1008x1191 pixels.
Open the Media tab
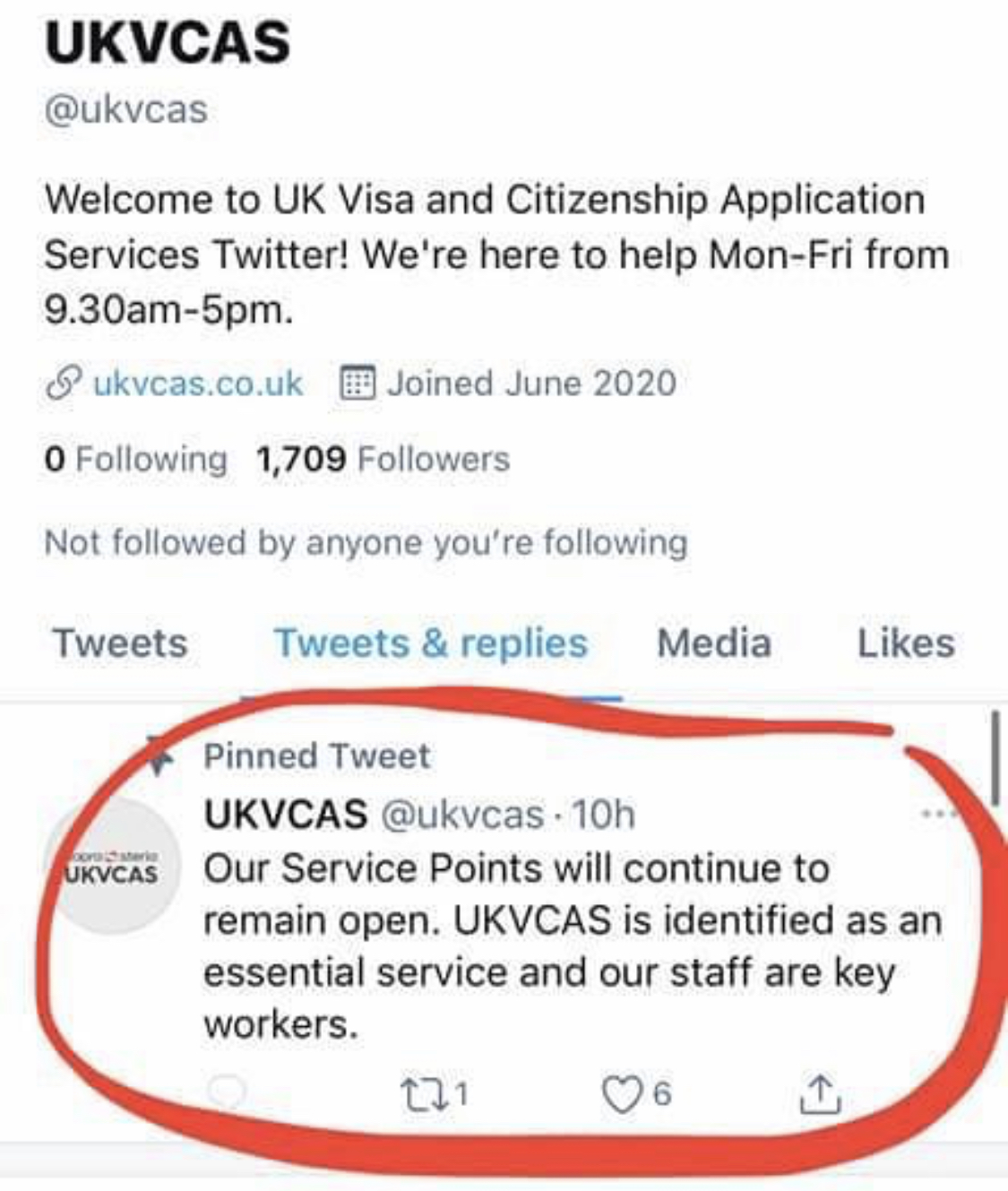(713, 643)
